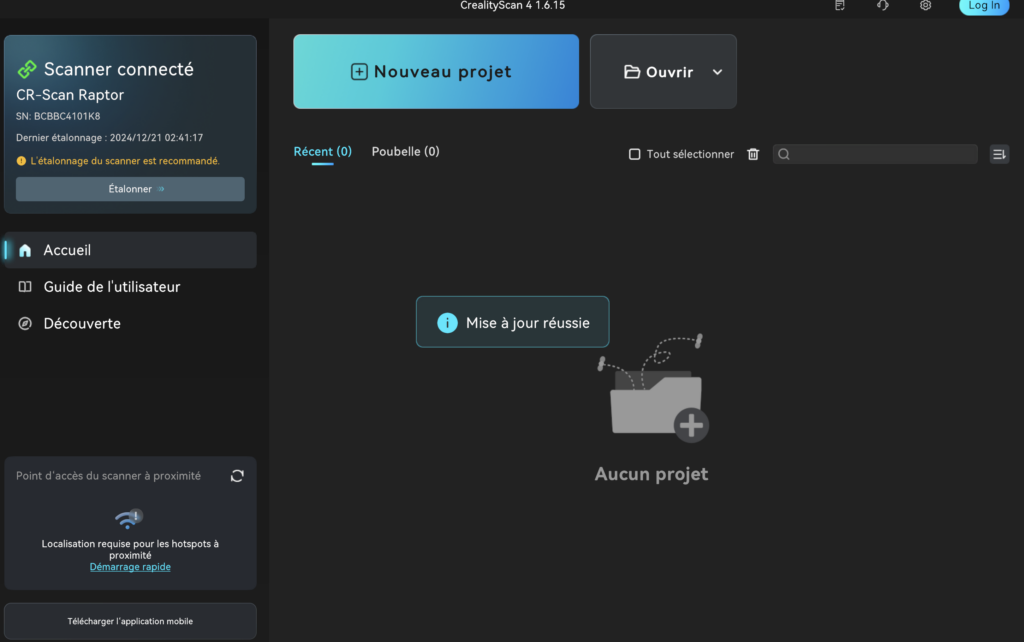Click the home icon next to Accueil
This screenshot has width=1024, height=642.
[x=25, y=250]
